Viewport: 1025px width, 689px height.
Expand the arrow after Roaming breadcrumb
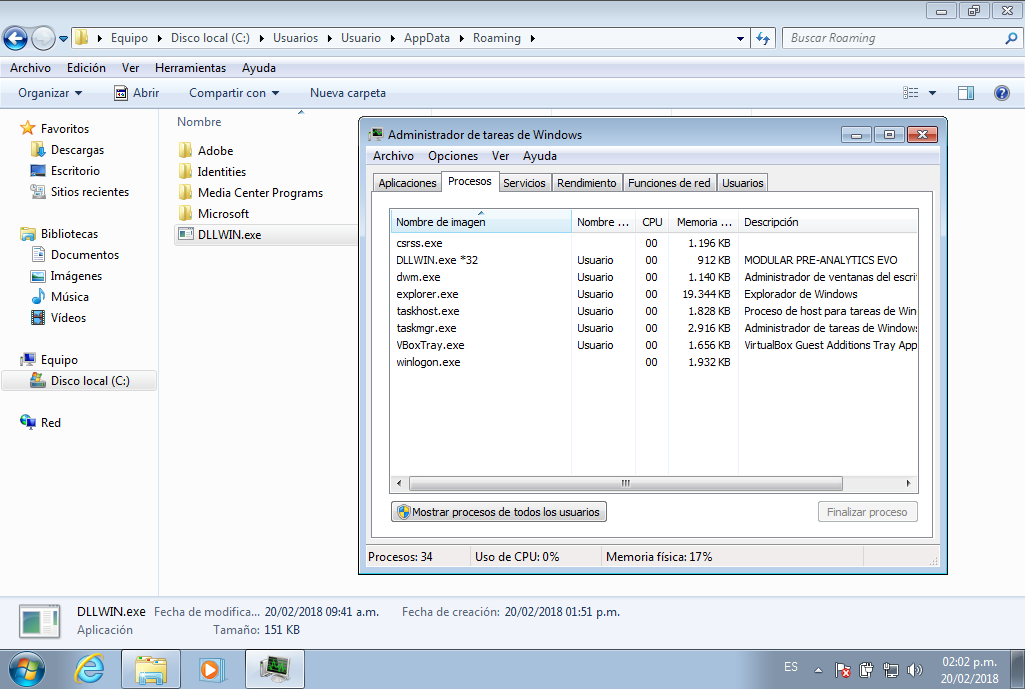[x=533, y=39]
